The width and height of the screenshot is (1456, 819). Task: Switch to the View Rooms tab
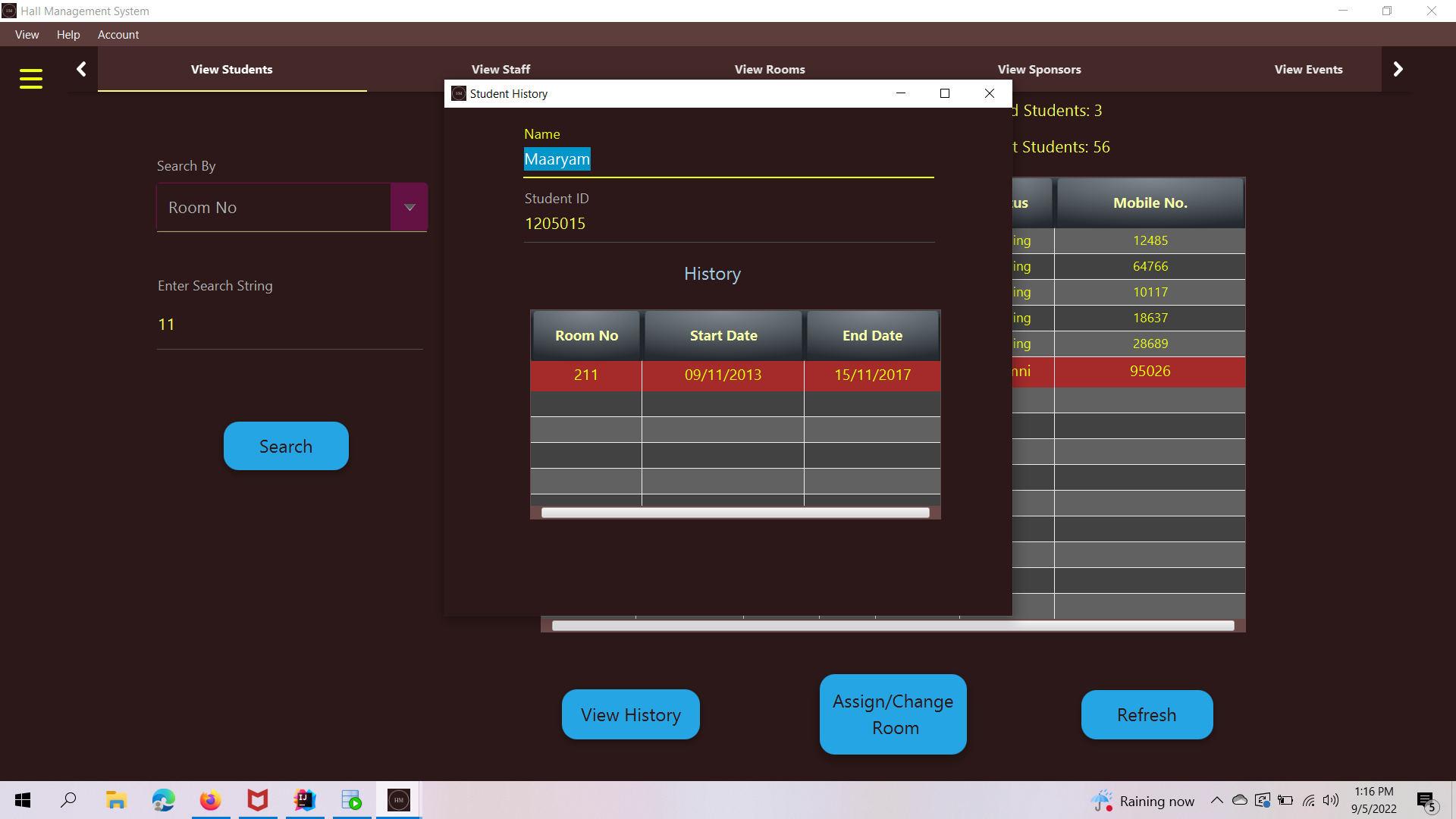(770, 68)
